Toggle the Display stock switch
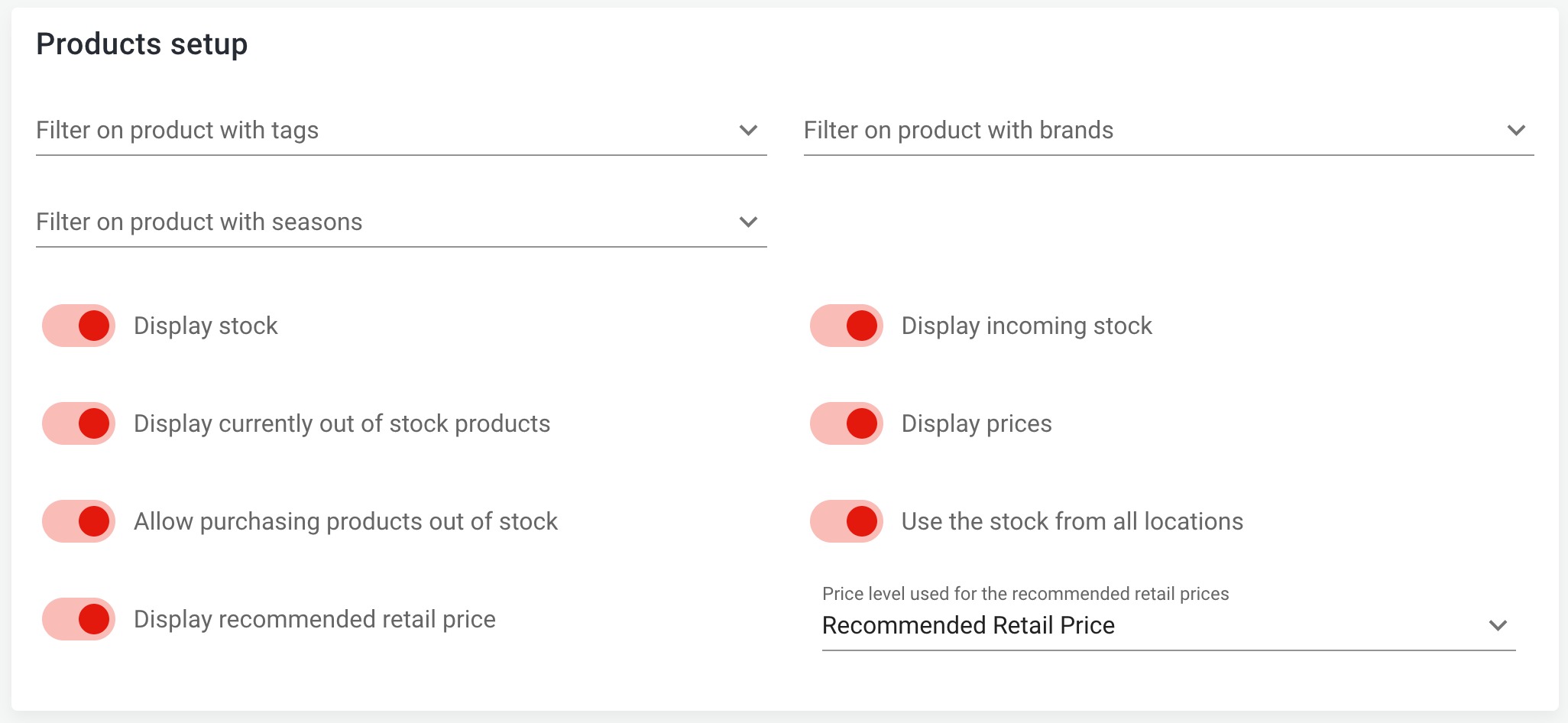 (x=79, y=326)
